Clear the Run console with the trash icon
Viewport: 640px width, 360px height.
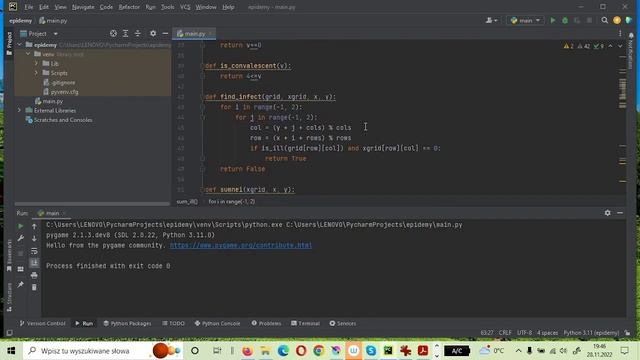34,287
